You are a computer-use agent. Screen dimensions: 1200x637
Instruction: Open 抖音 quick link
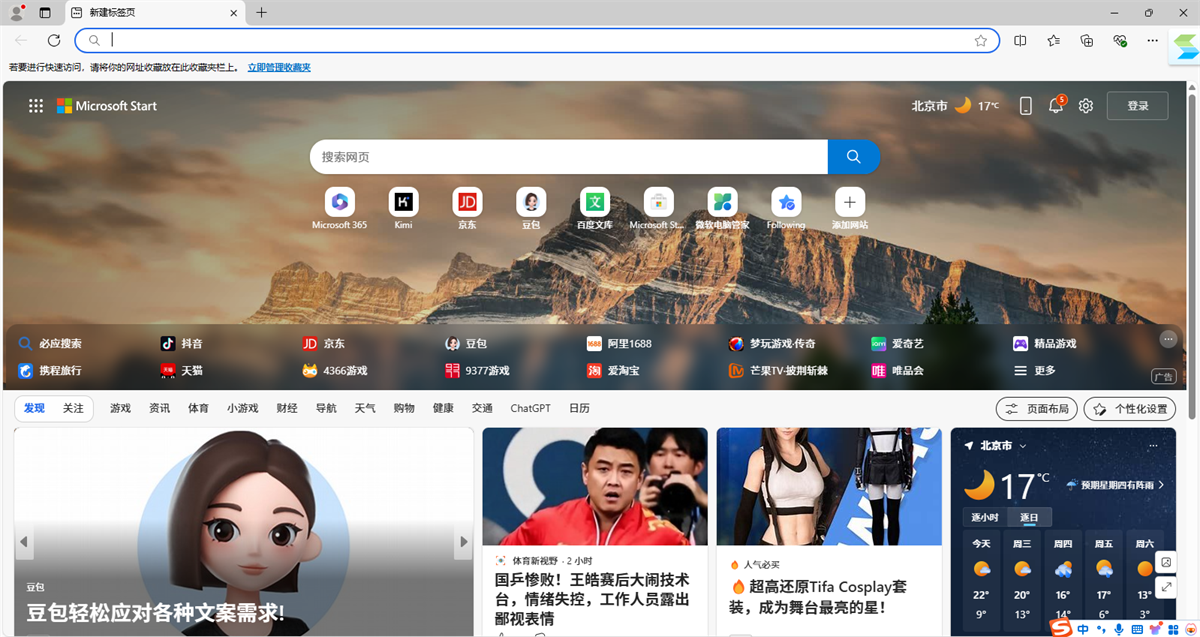(181, 343)
